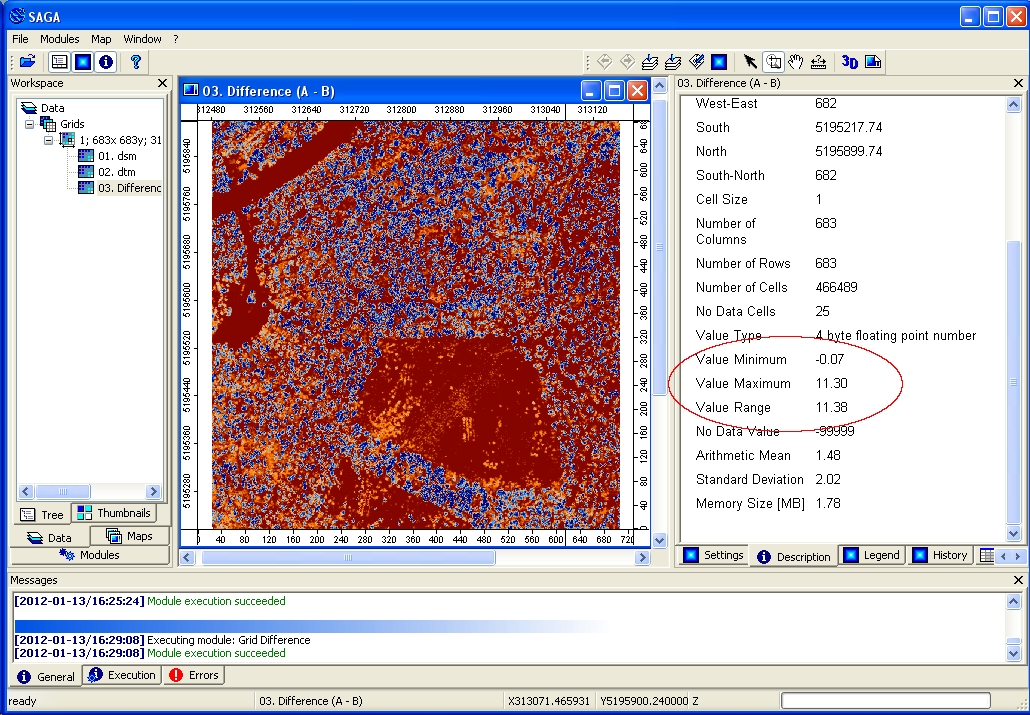
Task: Switch to the Thumbnails view
Action: click(x=113, y=512)
